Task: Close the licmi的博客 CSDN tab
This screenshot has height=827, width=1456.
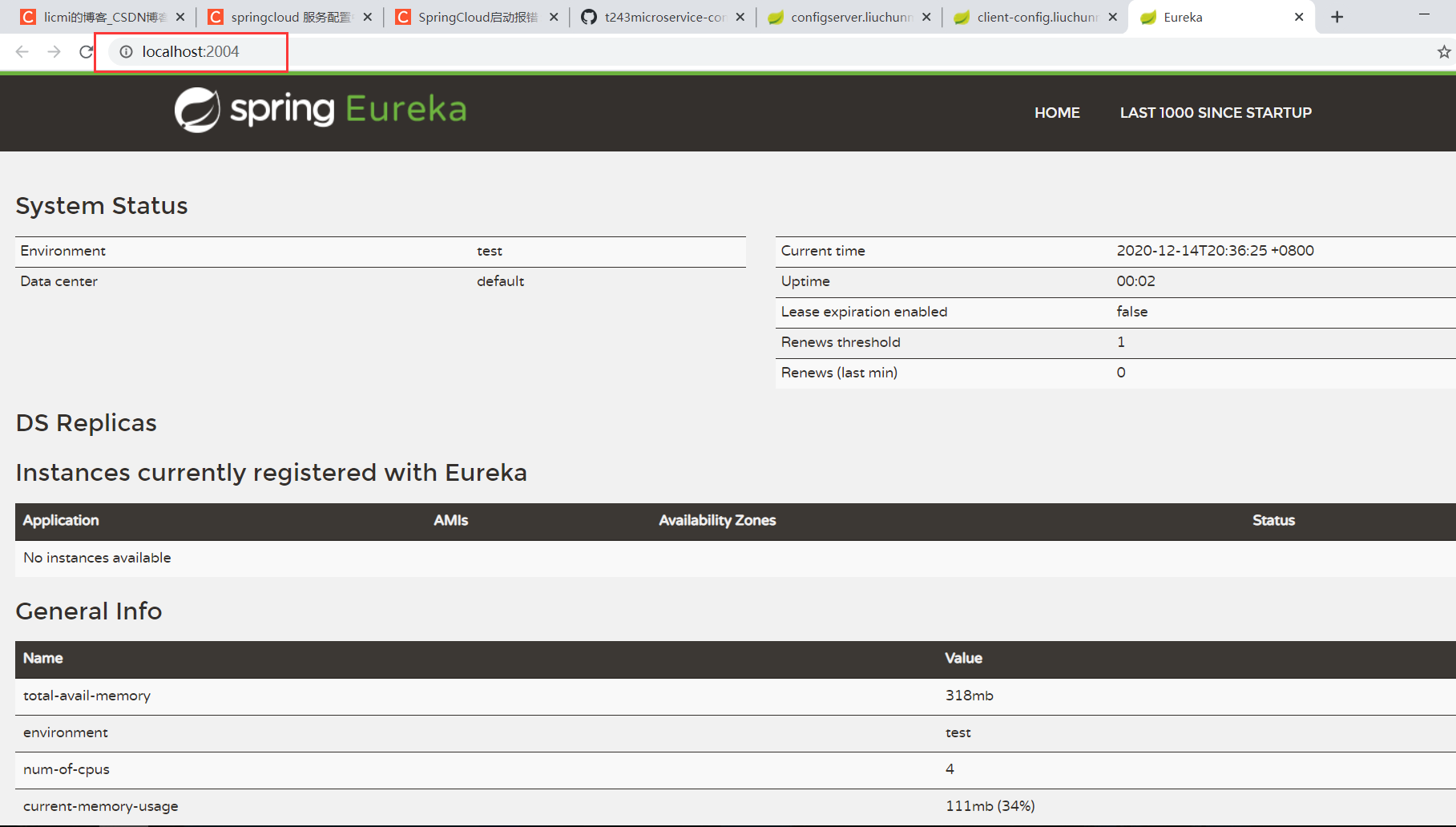Action: point(180,16)
